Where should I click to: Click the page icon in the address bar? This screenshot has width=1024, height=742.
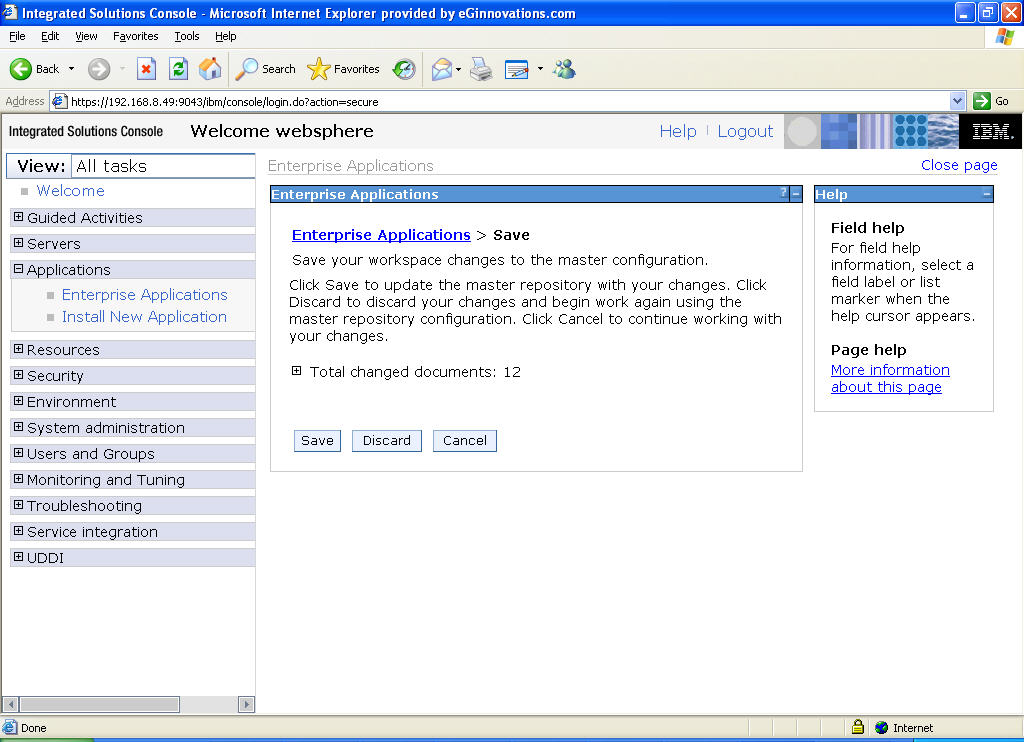pyautogui.click(x=59, y=101)
